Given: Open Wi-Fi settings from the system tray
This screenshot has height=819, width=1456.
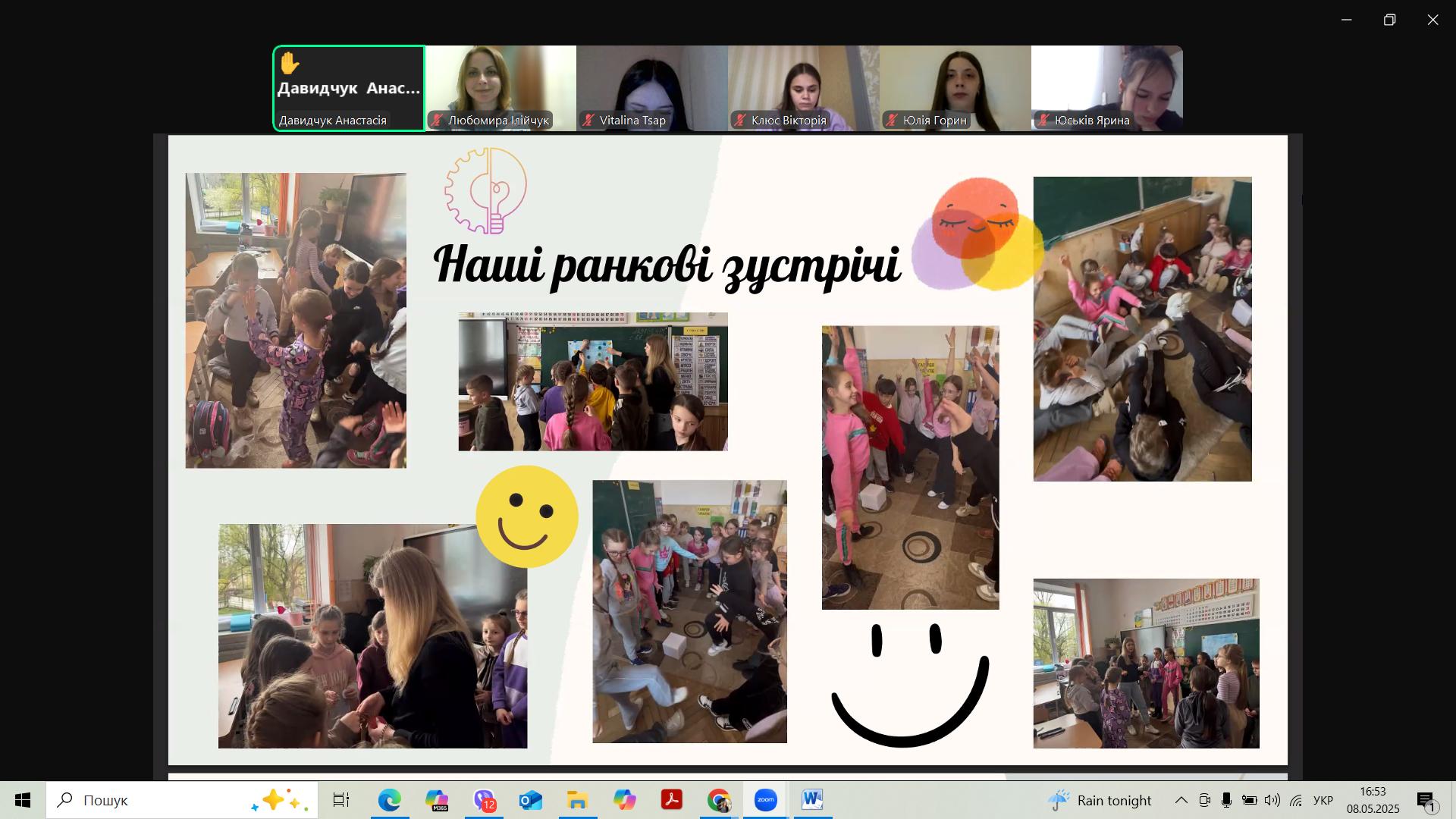Looking at the screenshot, I should click(x=1295, y=799).
